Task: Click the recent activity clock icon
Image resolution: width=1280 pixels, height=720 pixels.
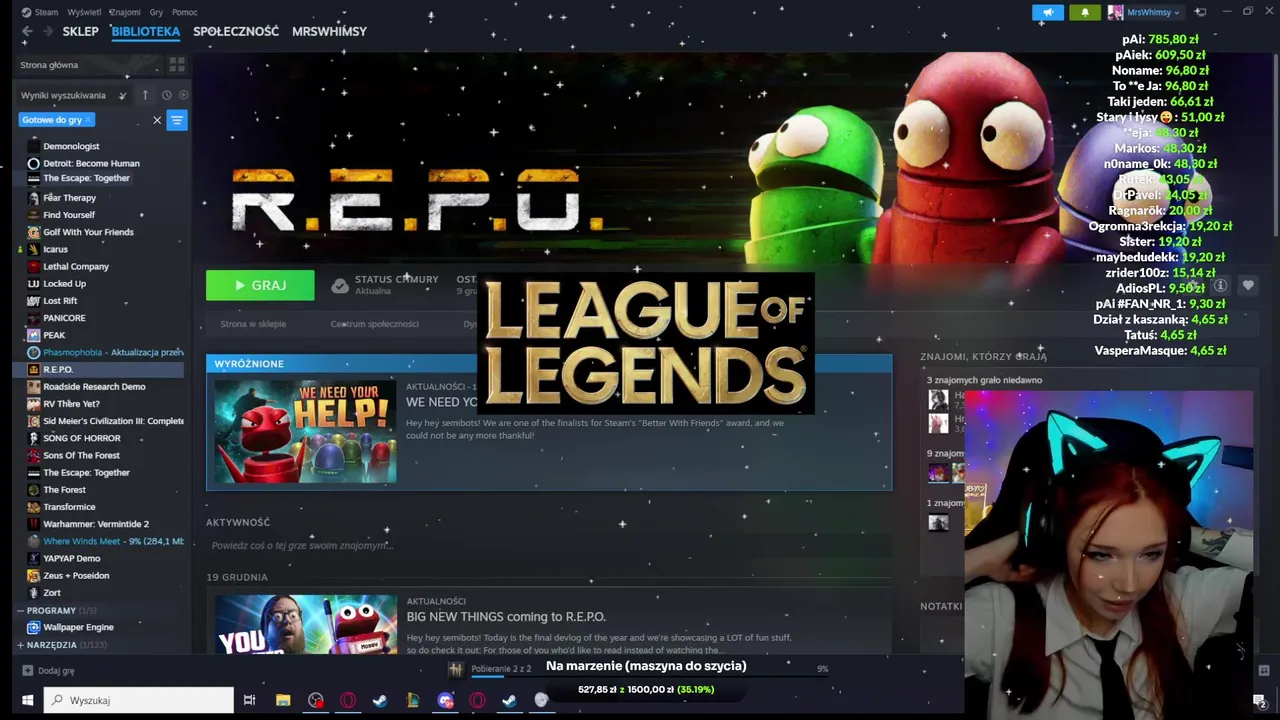Action: [x=167, y=95]
